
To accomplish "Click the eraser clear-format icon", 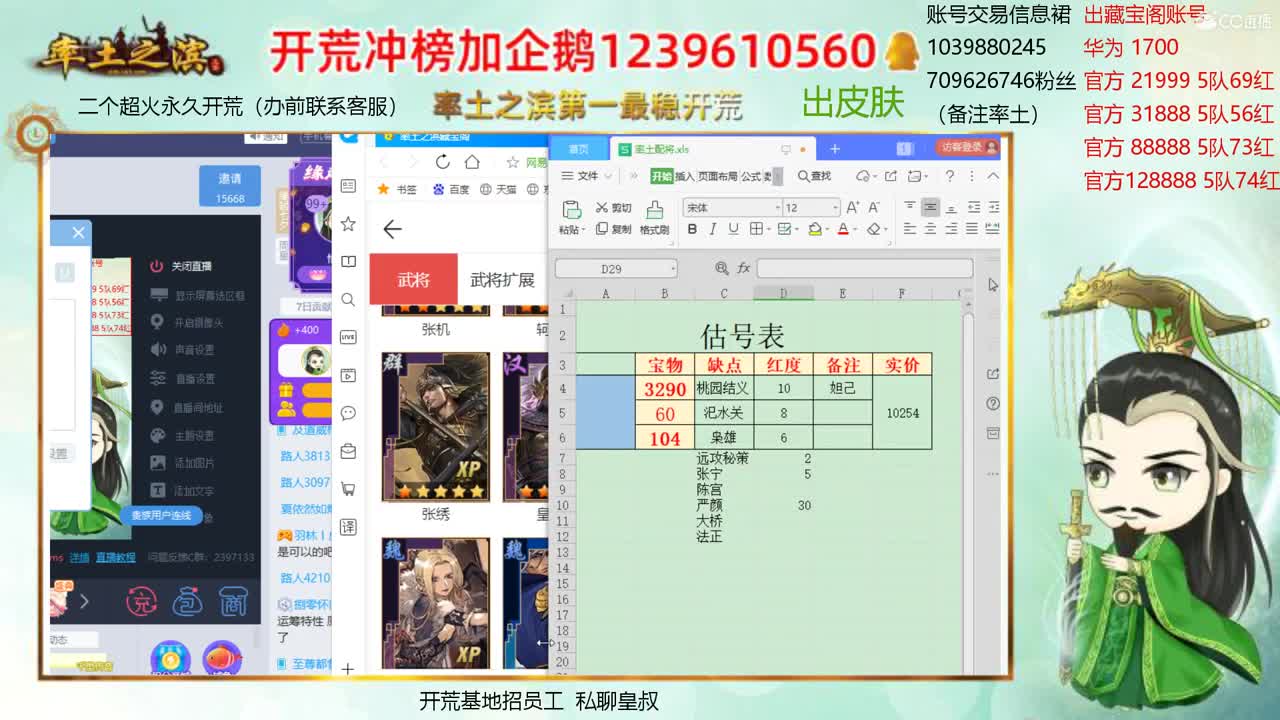I will pyautogui.click(x=873, y=229).
